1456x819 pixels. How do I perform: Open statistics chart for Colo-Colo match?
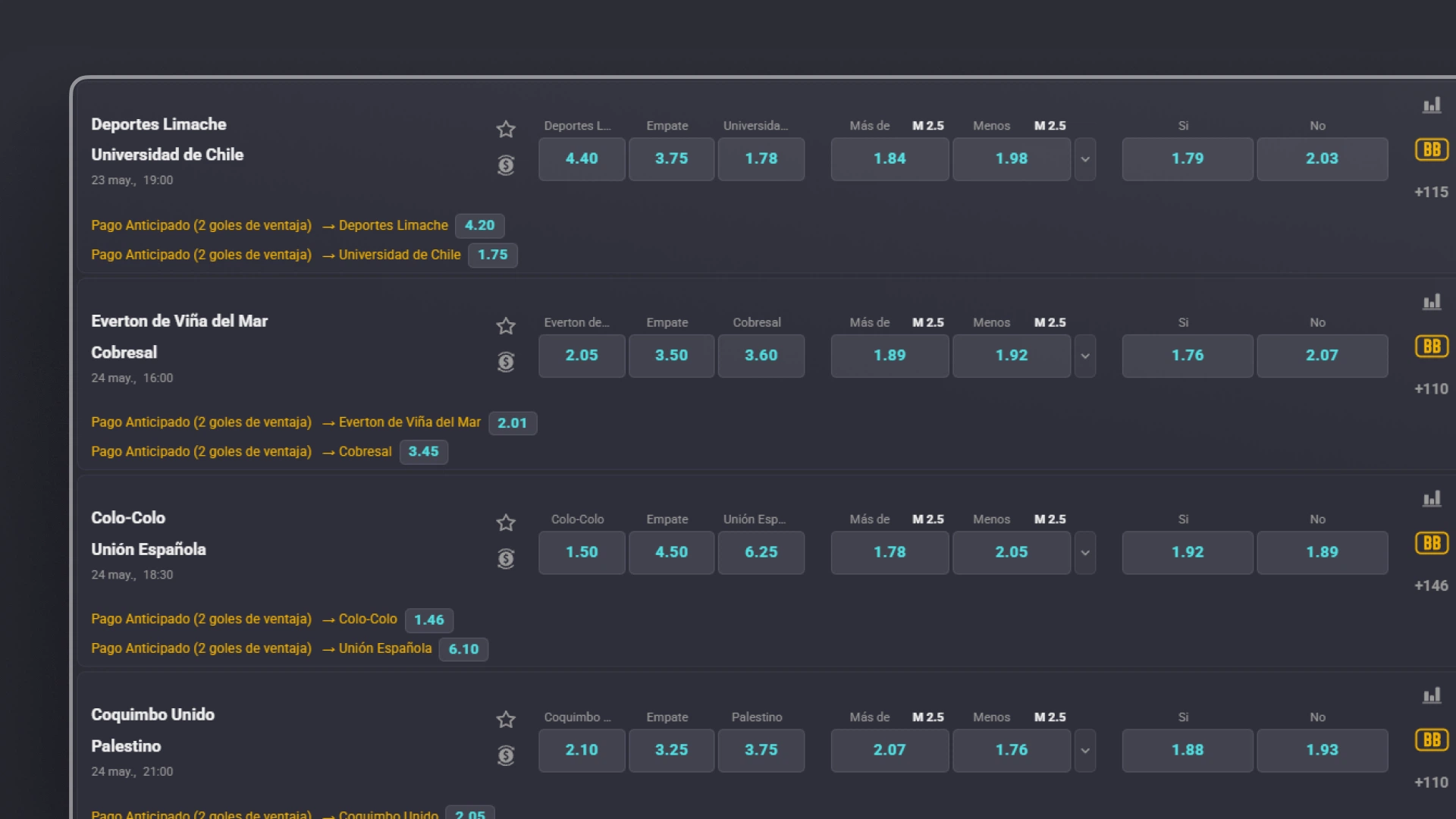[1432, 498]
